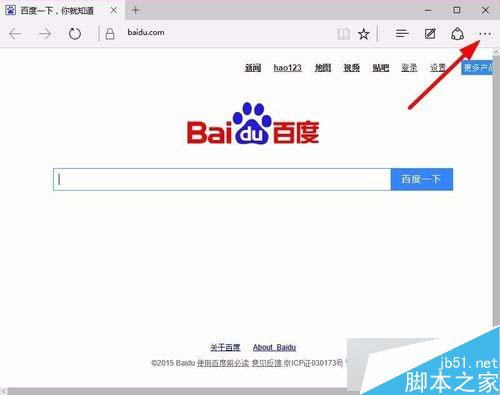Click the 登录 login link
500x395 pixels.
pyautogui.click(x=409, y=68)
